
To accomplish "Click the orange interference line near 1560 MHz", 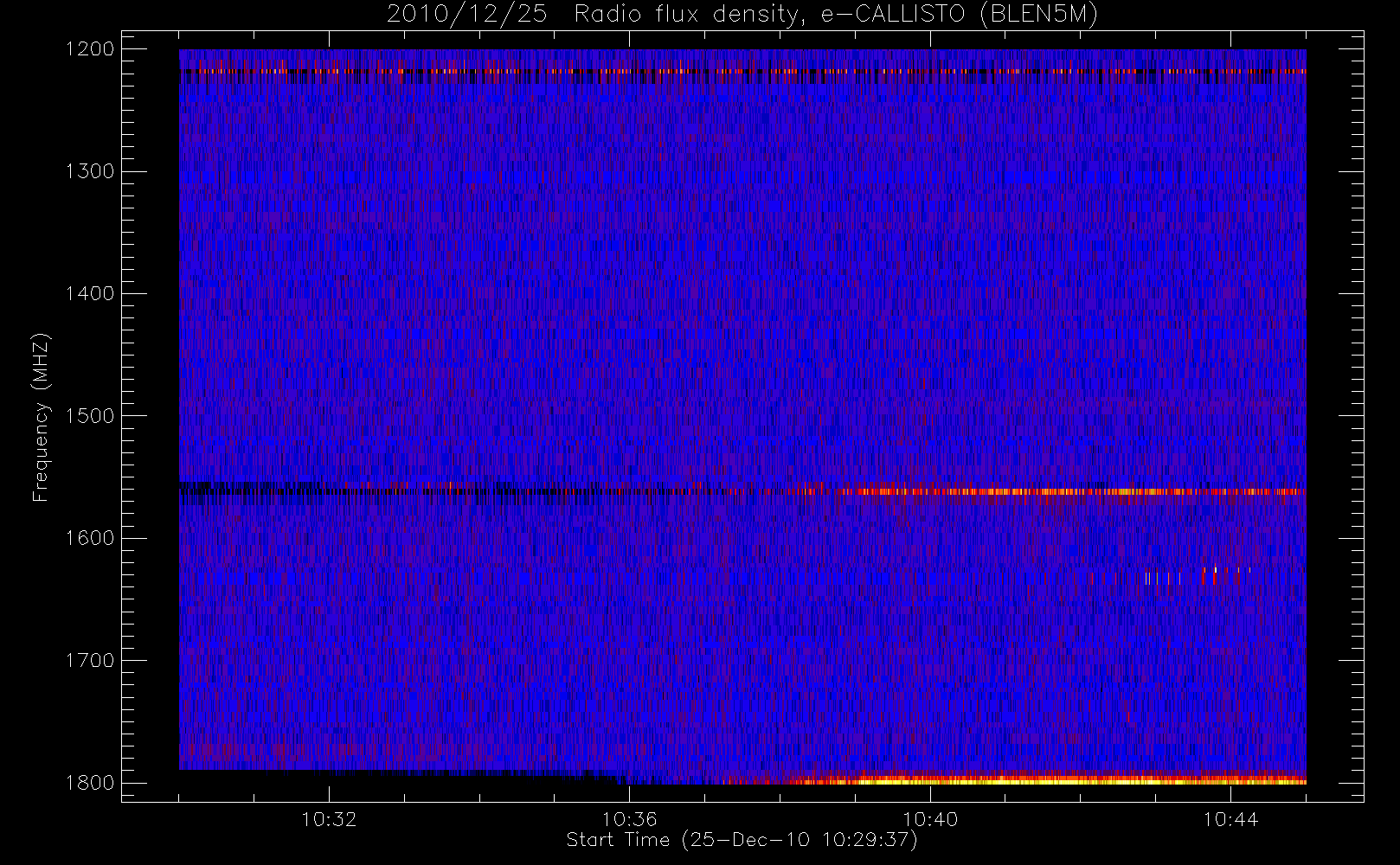I will click(1073, 491).
